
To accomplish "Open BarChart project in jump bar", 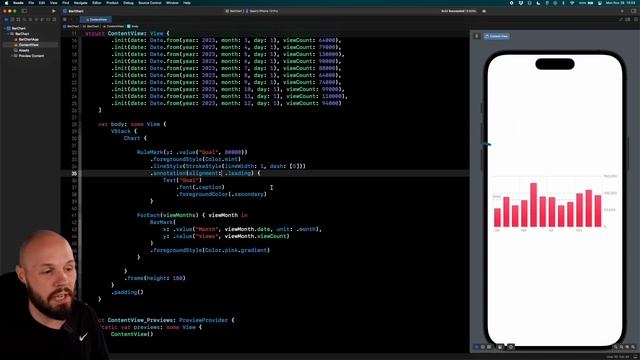I will click(71, 26).
